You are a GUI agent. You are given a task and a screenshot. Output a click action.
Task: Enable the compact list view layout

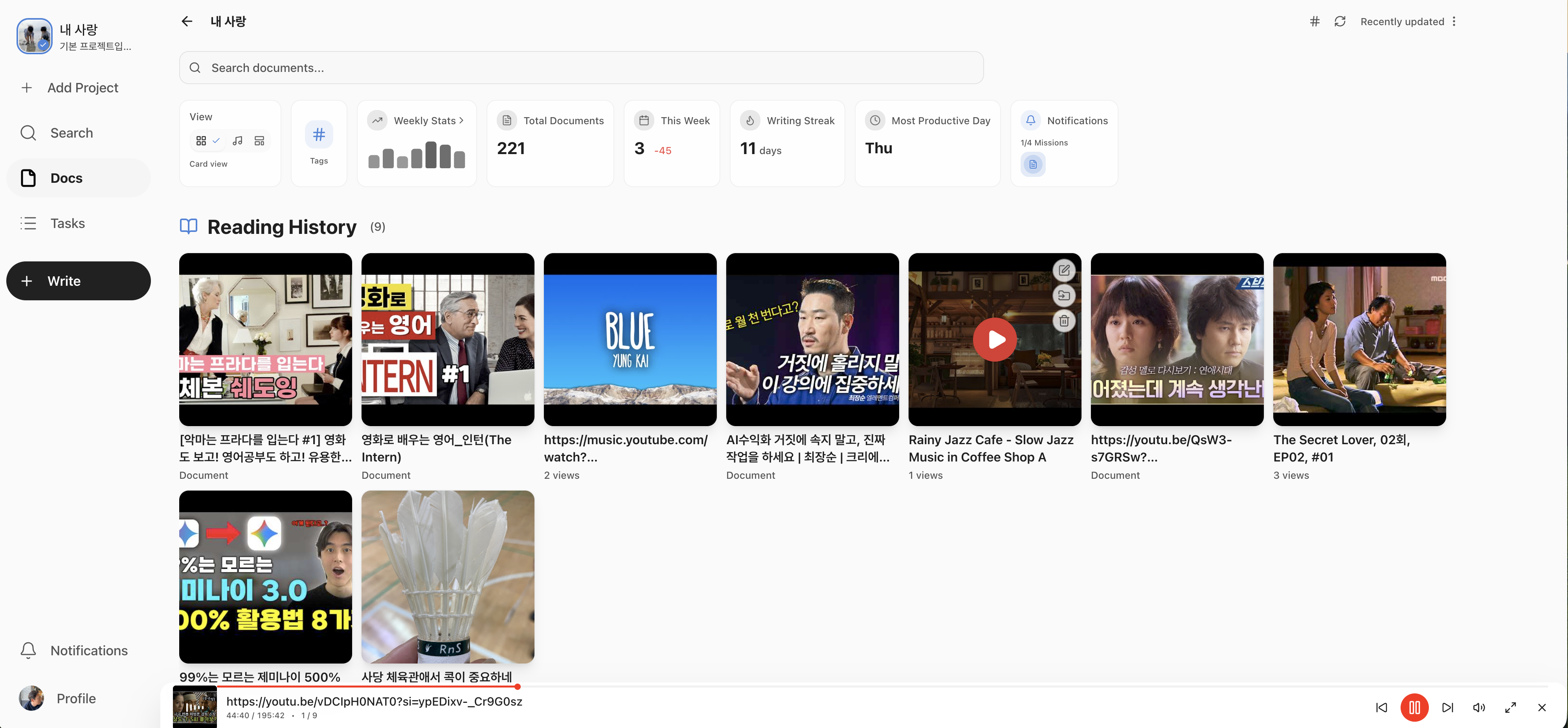(259, 141)
